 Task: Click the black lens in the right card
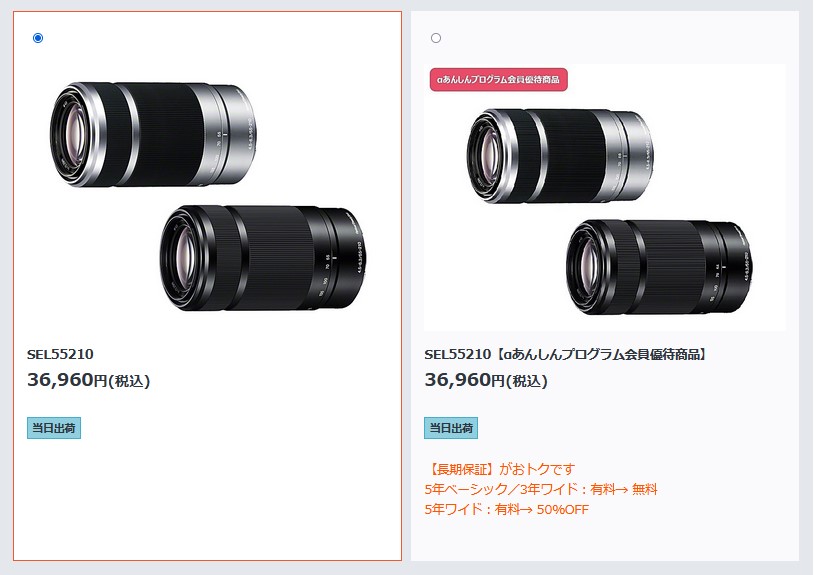coord(659,267)
